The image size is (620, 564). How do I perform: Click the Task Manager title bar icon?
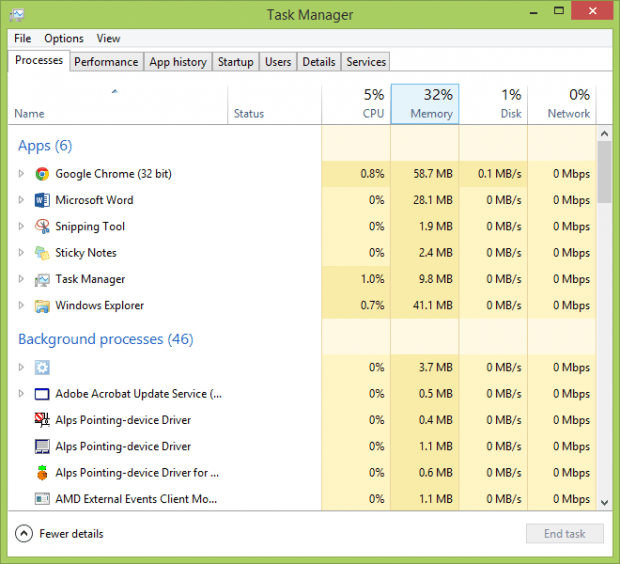[x=19, y=15]
